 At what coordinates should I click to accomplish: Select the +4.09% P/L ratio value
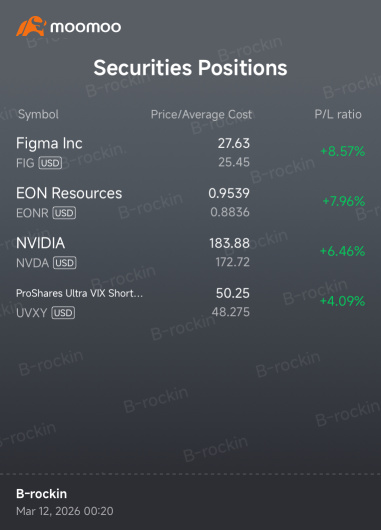tap(342, 301)
